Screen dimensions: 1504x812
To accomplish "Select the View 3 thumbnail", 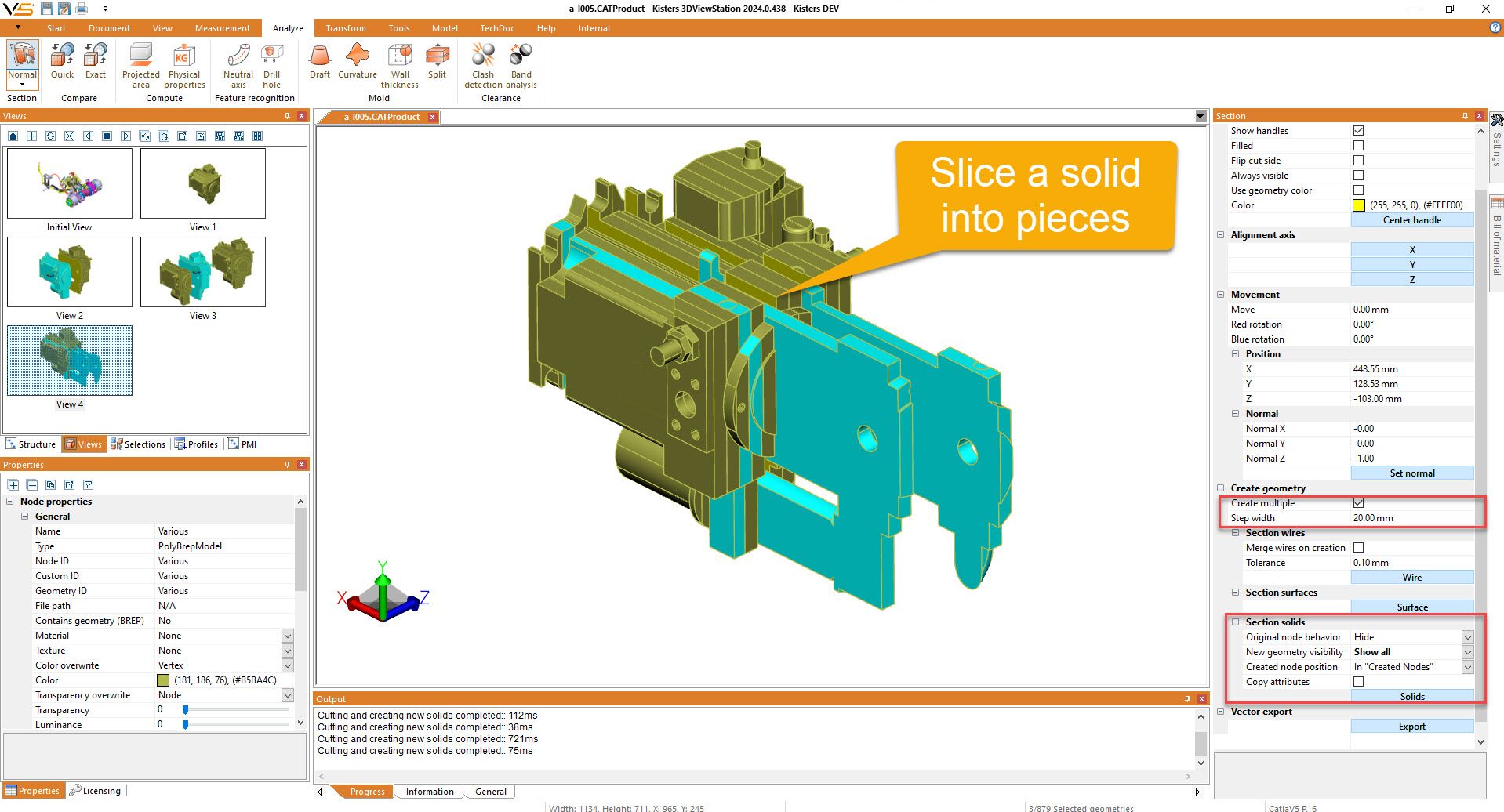I will [x=202, y=272].
